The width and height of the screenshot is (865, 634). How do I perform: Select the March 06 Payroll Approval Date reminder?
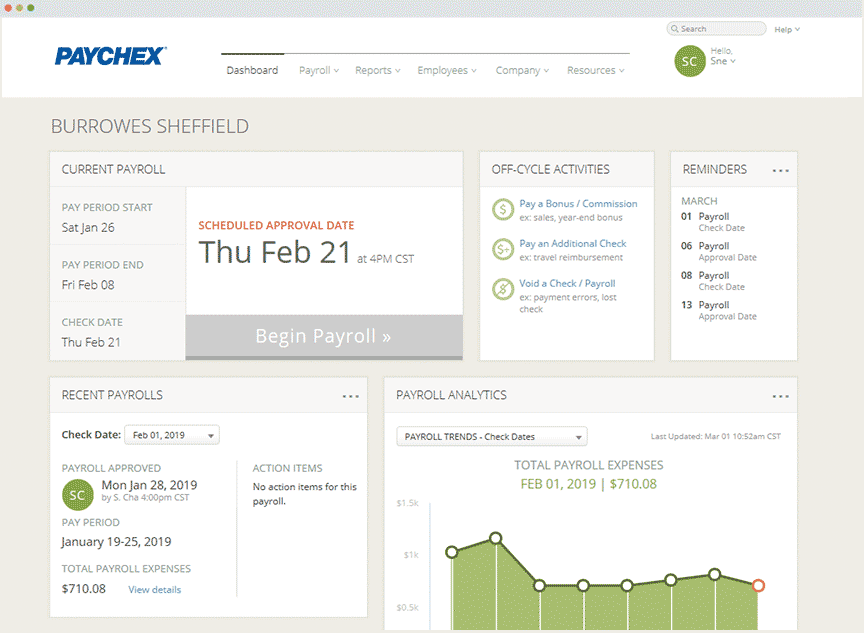[x=719, y=251]
